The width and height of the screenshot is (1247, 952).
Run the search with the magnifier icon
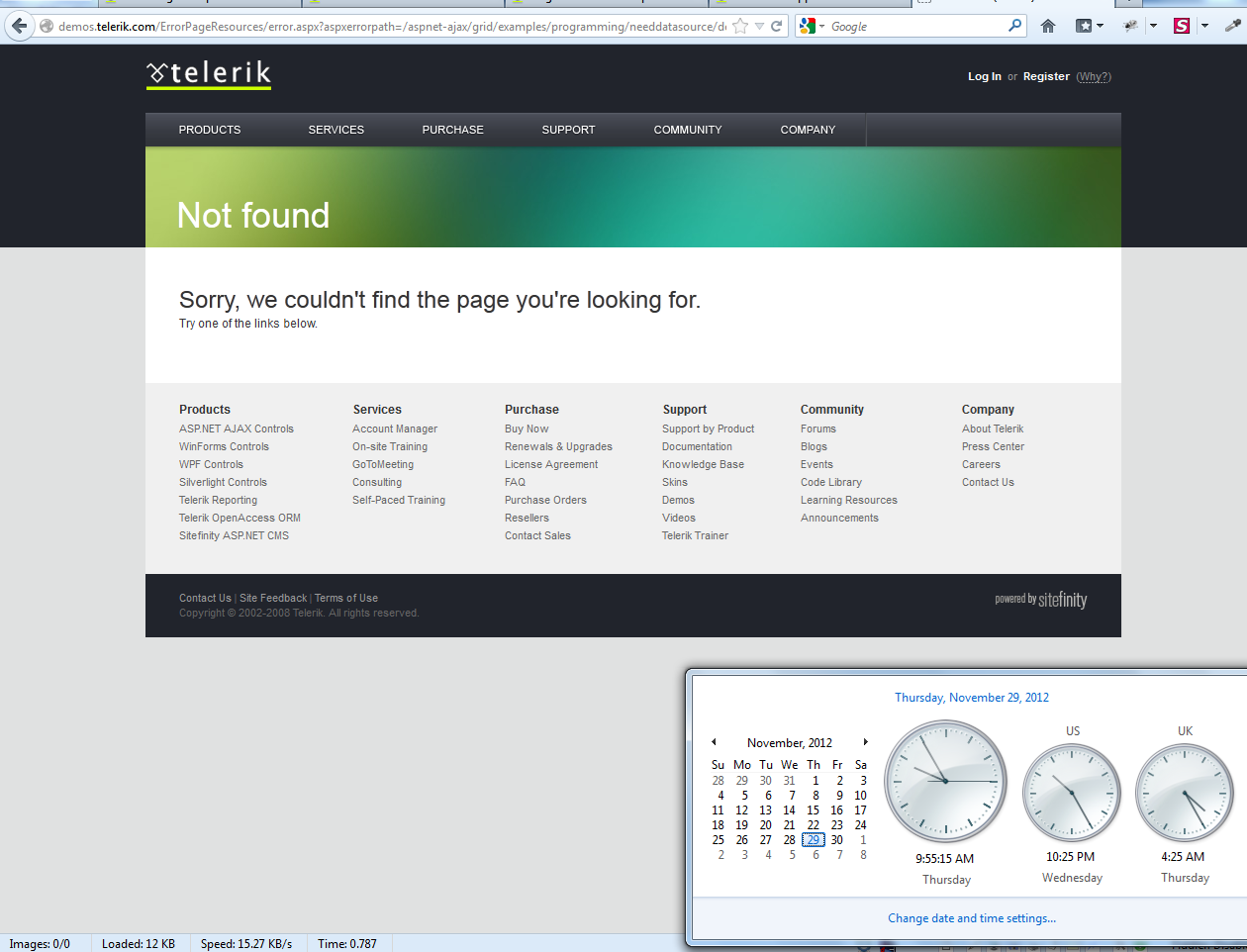click(x=1015, y=26)
